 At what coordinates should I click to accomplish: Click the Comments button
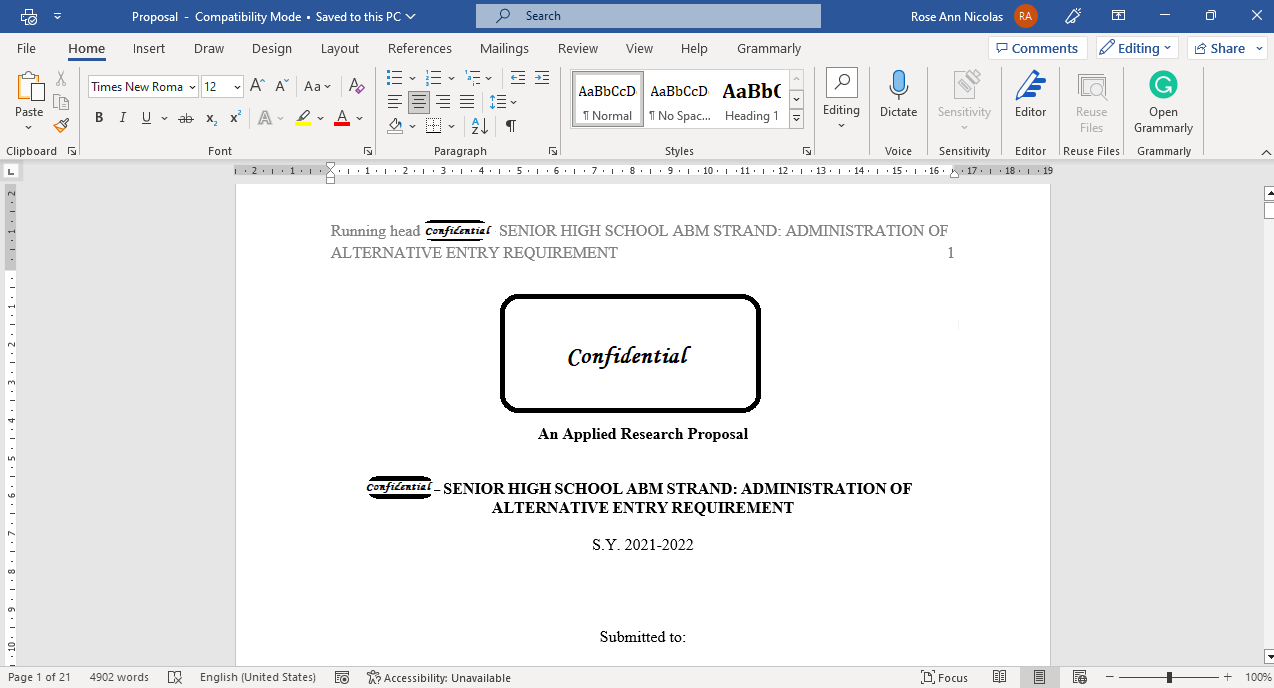coord(1038,48)
